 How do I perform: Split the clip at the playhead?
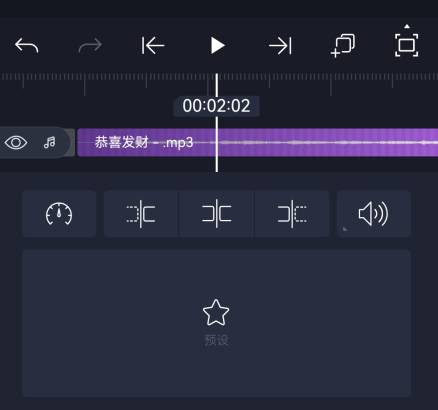217,214
